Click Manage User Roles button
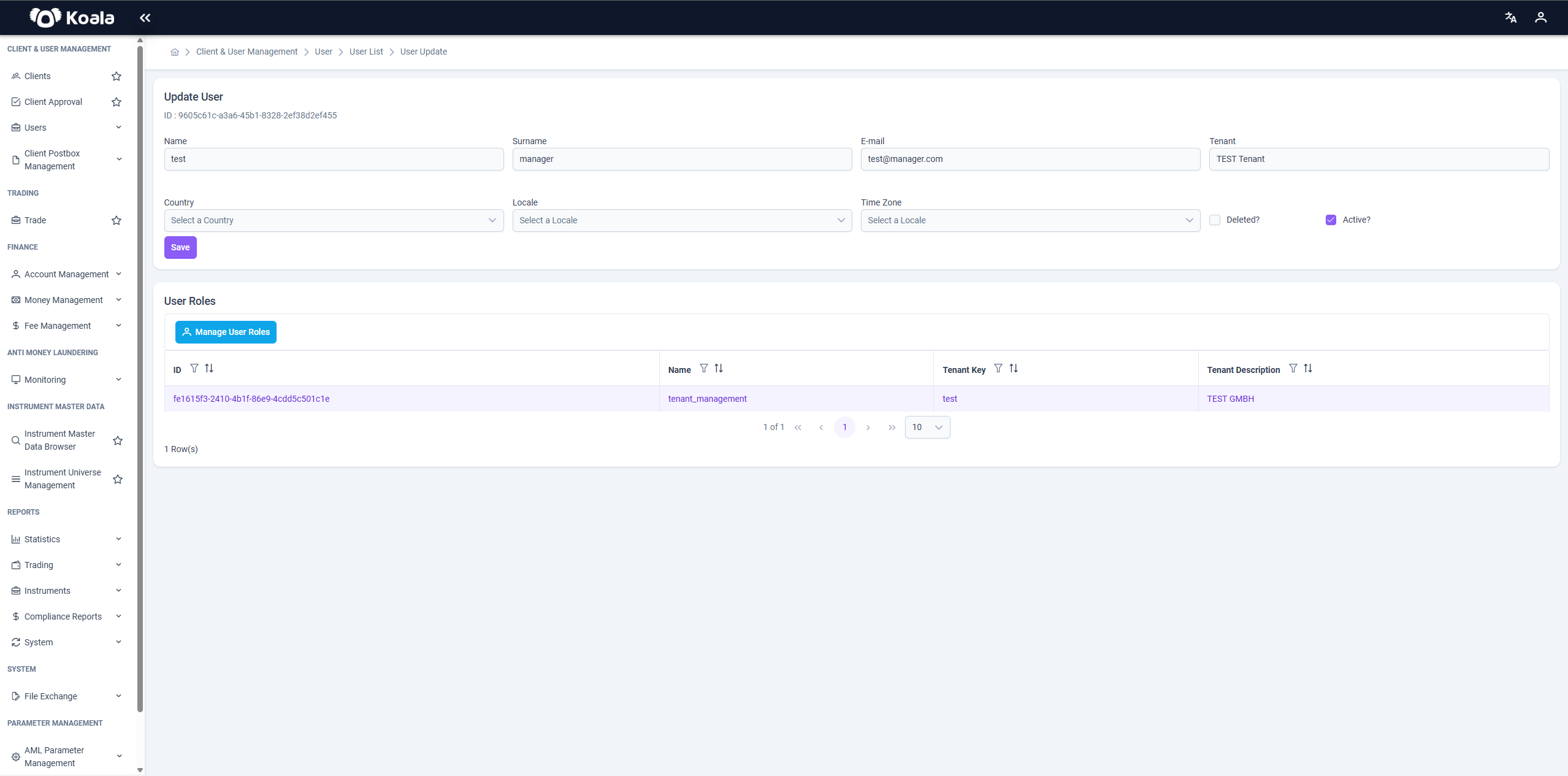 [226, 332]
